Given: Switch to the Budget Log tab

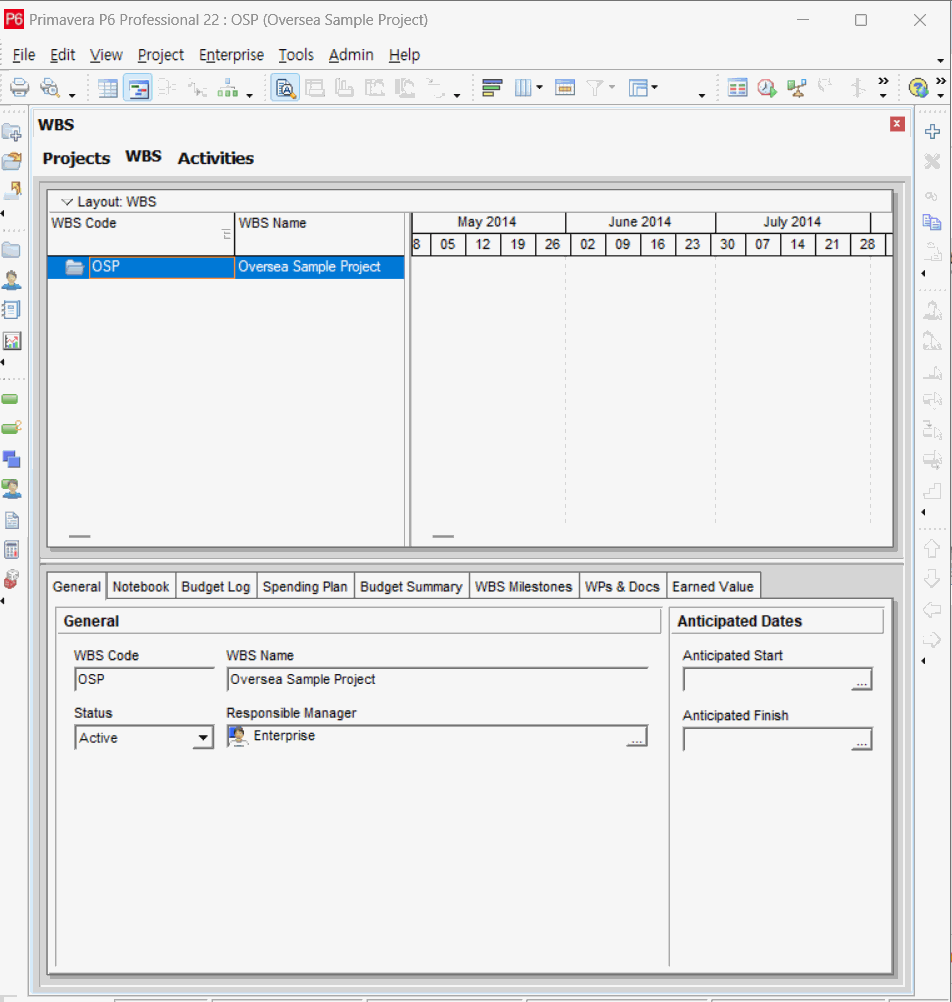Looking at the screenshot, I should pyautogui.click(x=215, y=587).
